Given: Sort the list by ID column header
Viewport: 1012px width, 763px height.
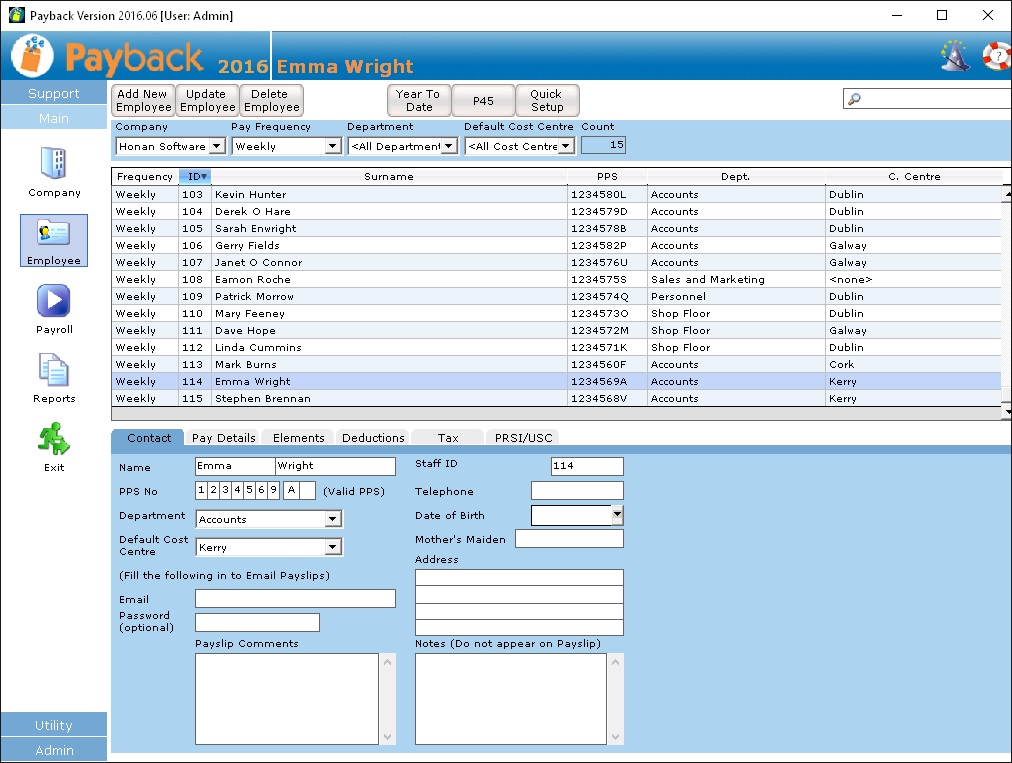Looking at the screenshot, I should [195, 177].
